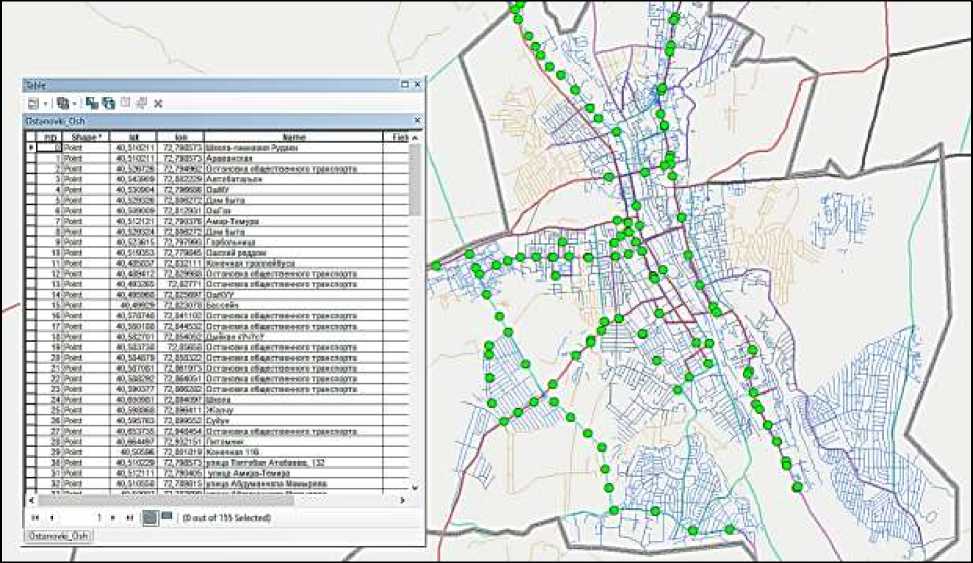Click the Clear Selection icon

click(x=125, y=103)
